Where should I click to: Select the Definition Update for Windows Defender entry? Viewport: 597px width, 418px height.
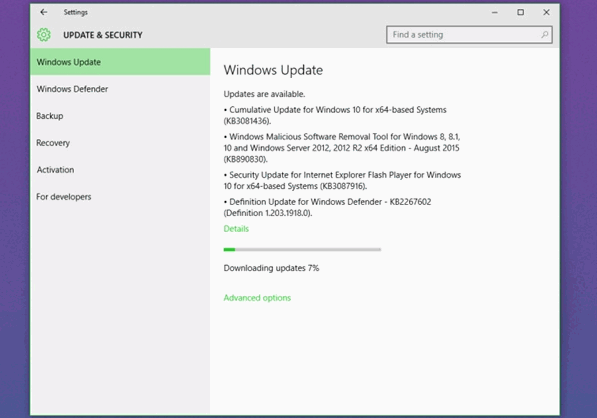(327, 207)
